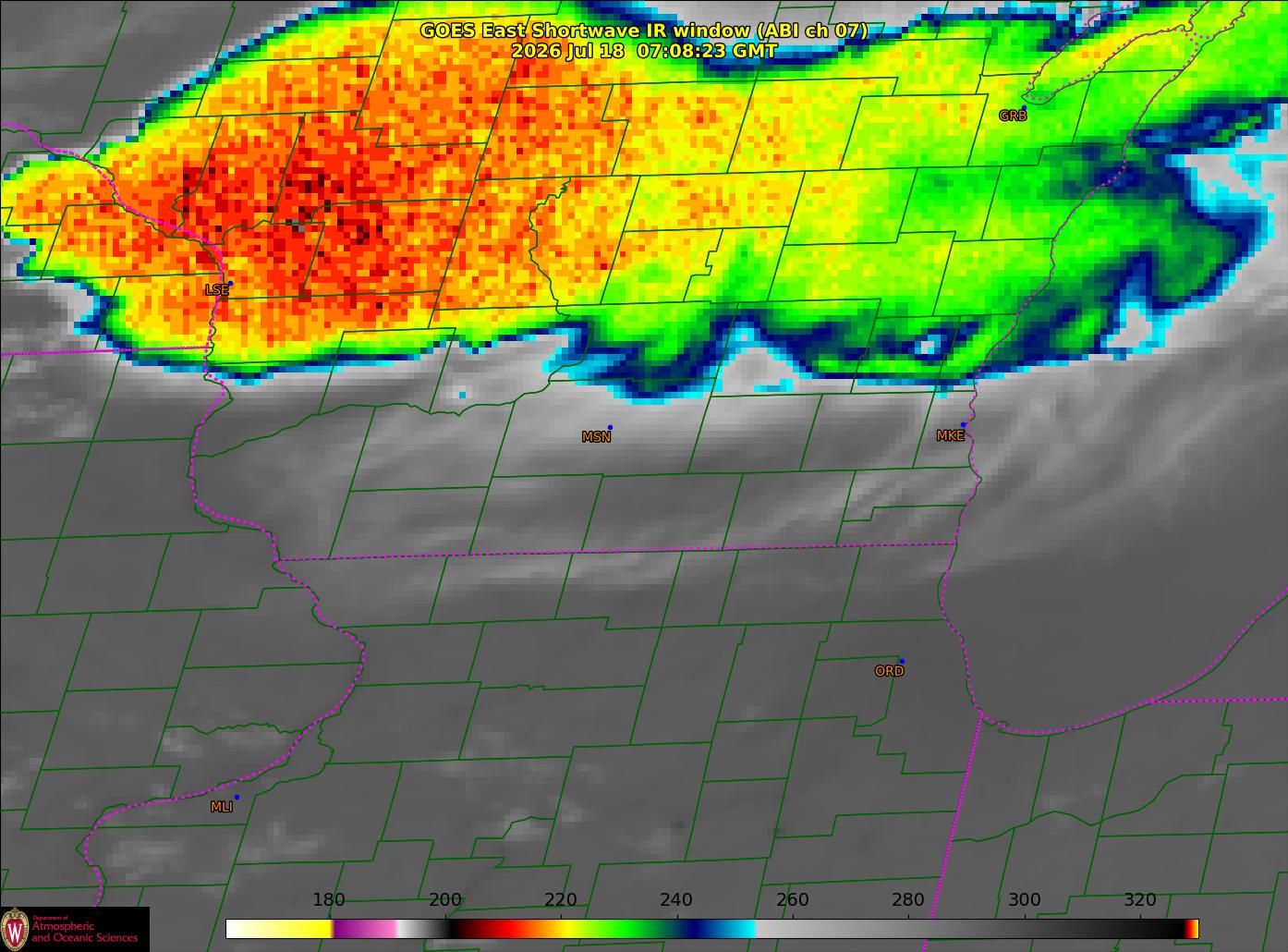The width and height of the screenshot is (1288, 952).
Task: Click the MKE station marker label
Action: click(950, 436)
